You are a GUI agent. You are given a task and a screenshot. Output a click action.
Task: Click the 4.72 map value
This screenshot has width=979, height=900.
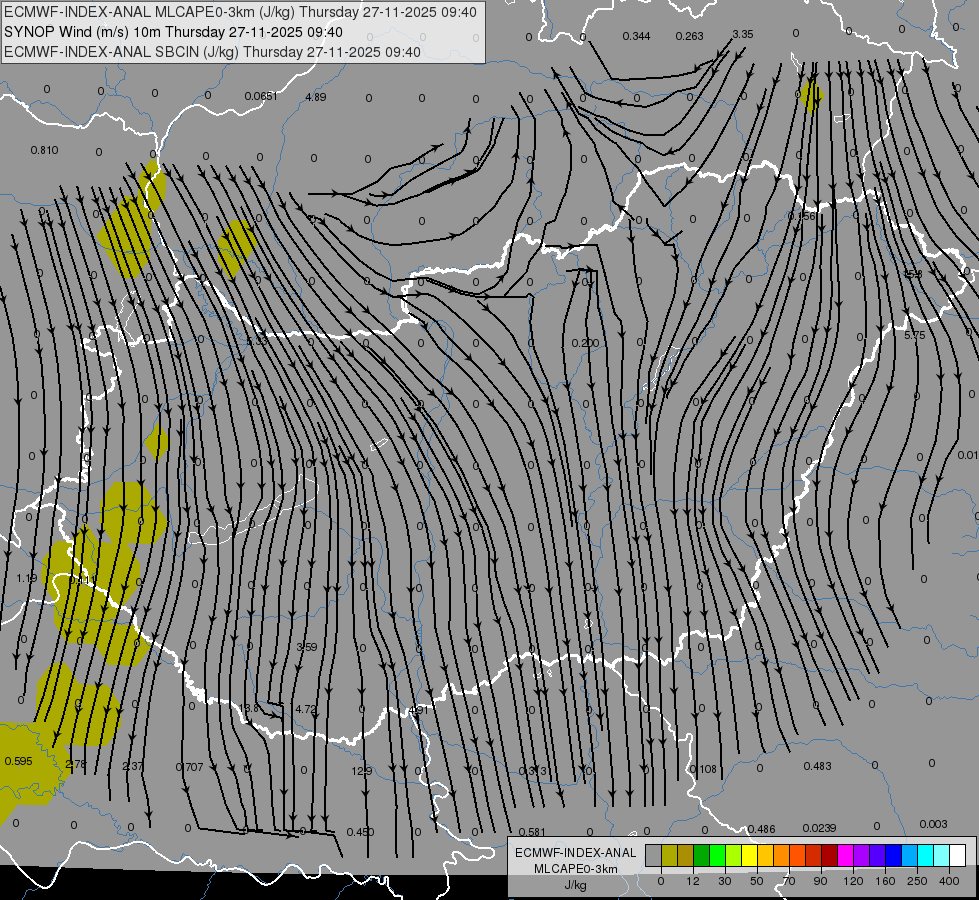coord(305,709)
